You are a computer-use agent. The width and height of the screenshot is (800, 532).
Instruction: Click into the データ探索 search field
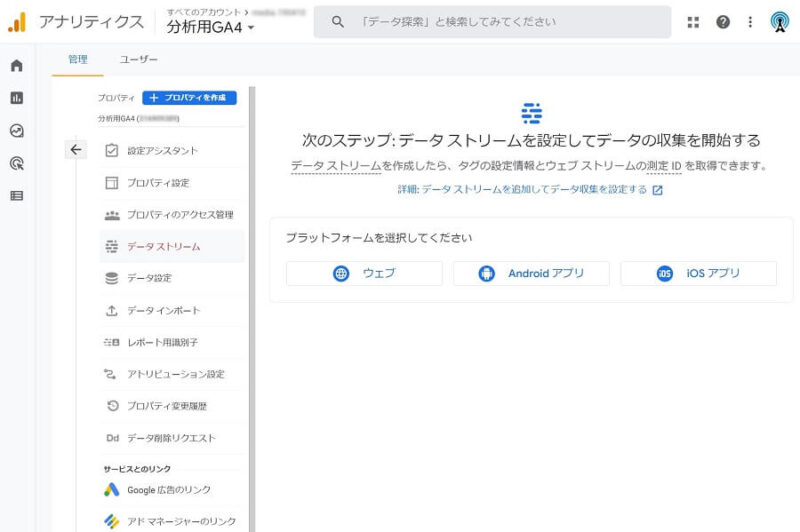492,22
